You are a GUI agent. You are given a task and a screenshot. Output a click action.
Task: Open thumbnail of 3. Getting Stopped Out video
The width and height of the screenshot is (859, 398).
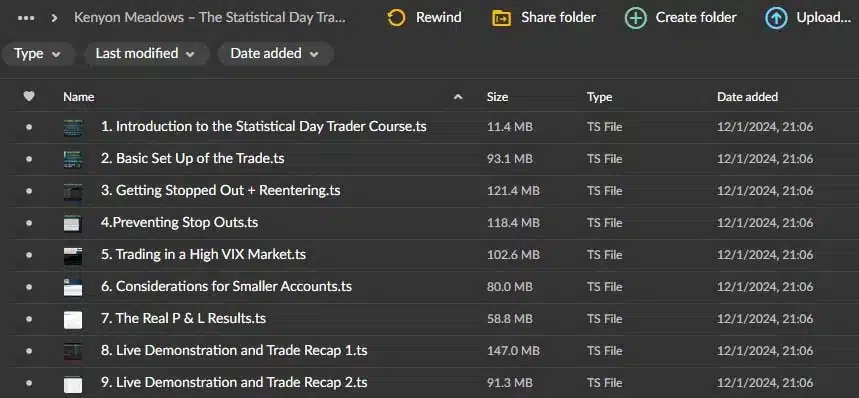coord(72,192)
